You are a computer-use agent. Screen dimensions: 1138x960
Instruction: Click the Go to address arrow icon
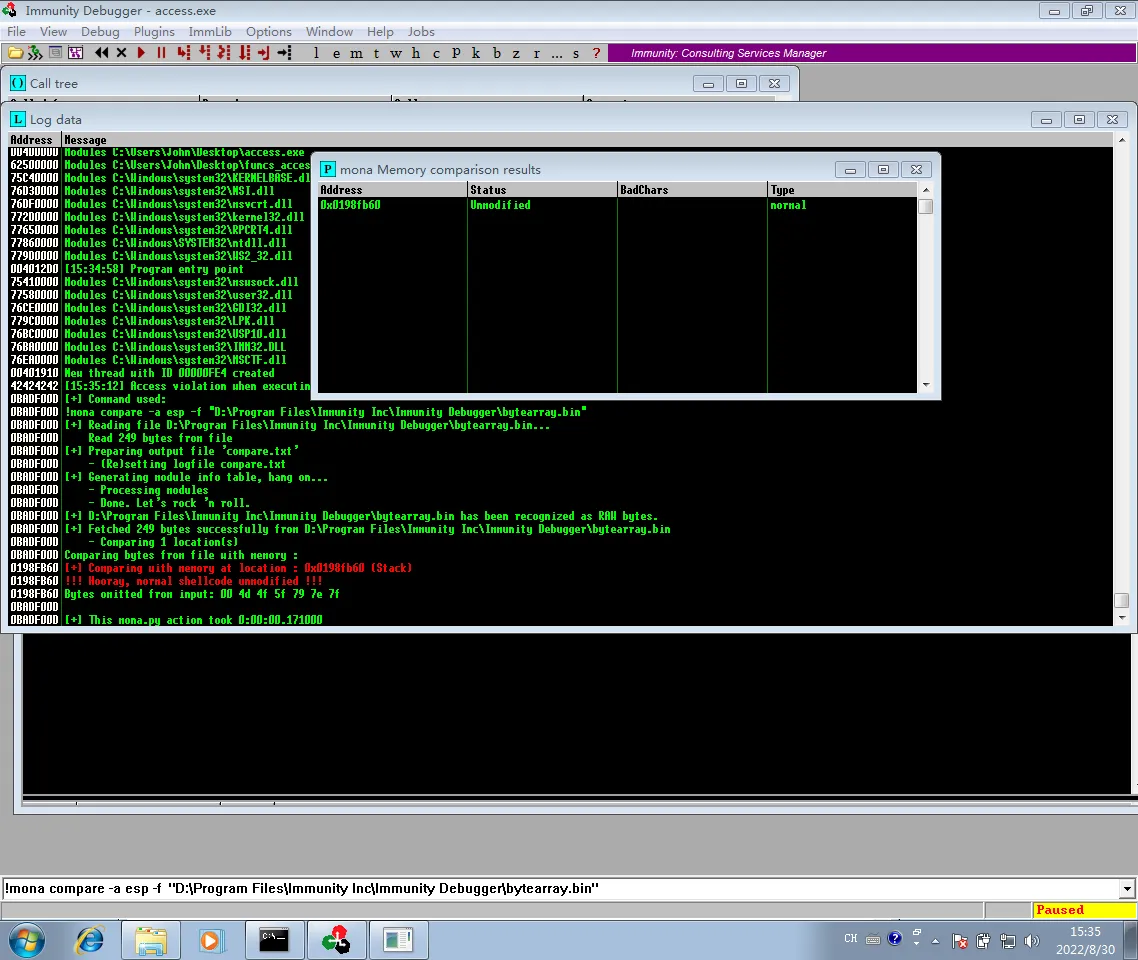(284, 53)
